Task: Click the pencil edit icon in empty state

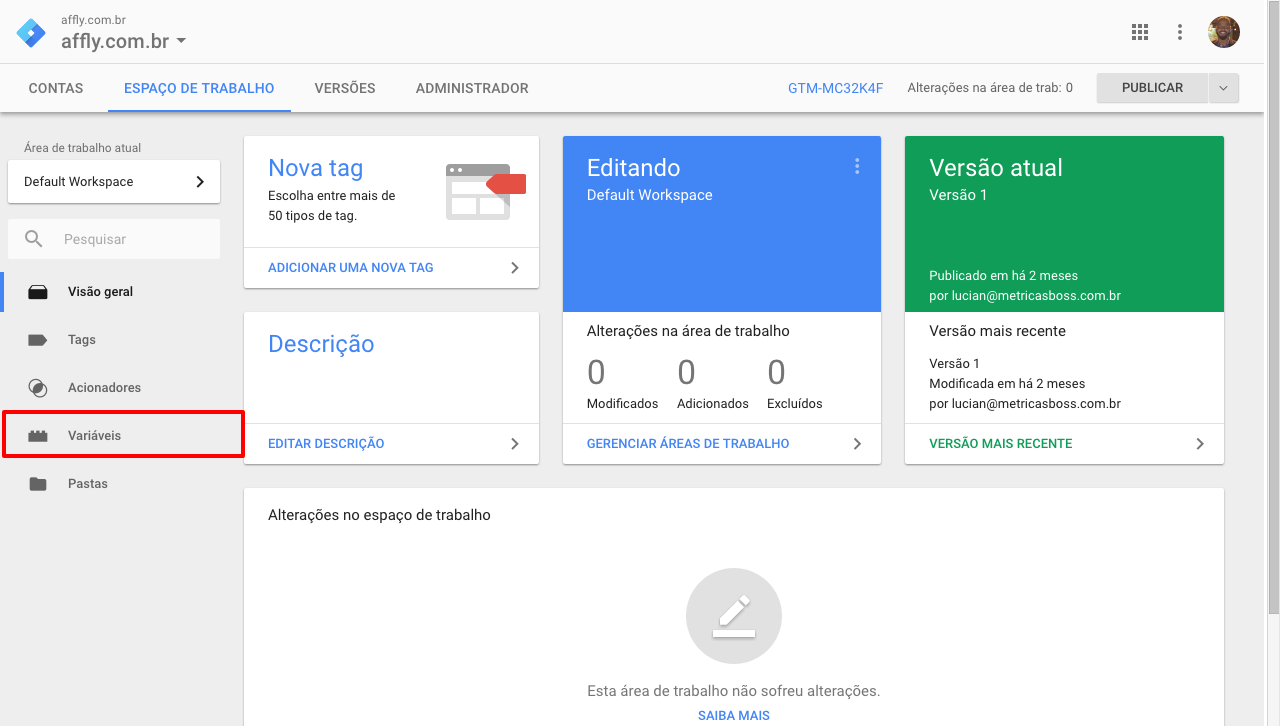Action: click(734, 616)
